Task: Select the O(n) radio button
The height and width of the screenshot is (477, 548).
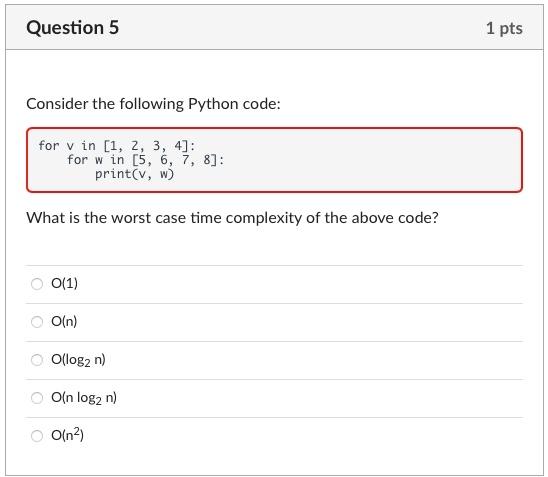Action: tap(37, 322)
